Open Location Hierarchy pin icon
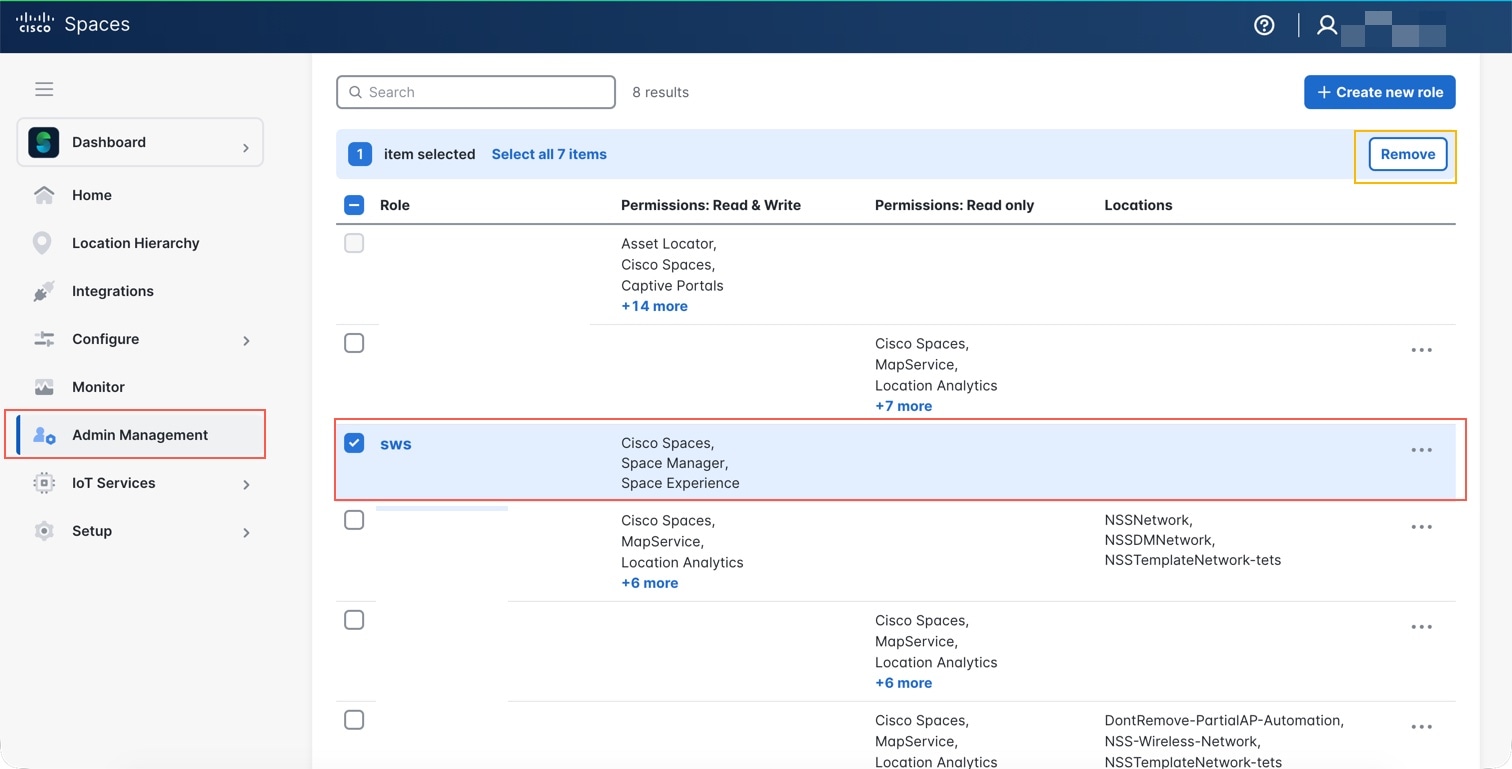The image size is (1512, 769). tap(42, 243)
